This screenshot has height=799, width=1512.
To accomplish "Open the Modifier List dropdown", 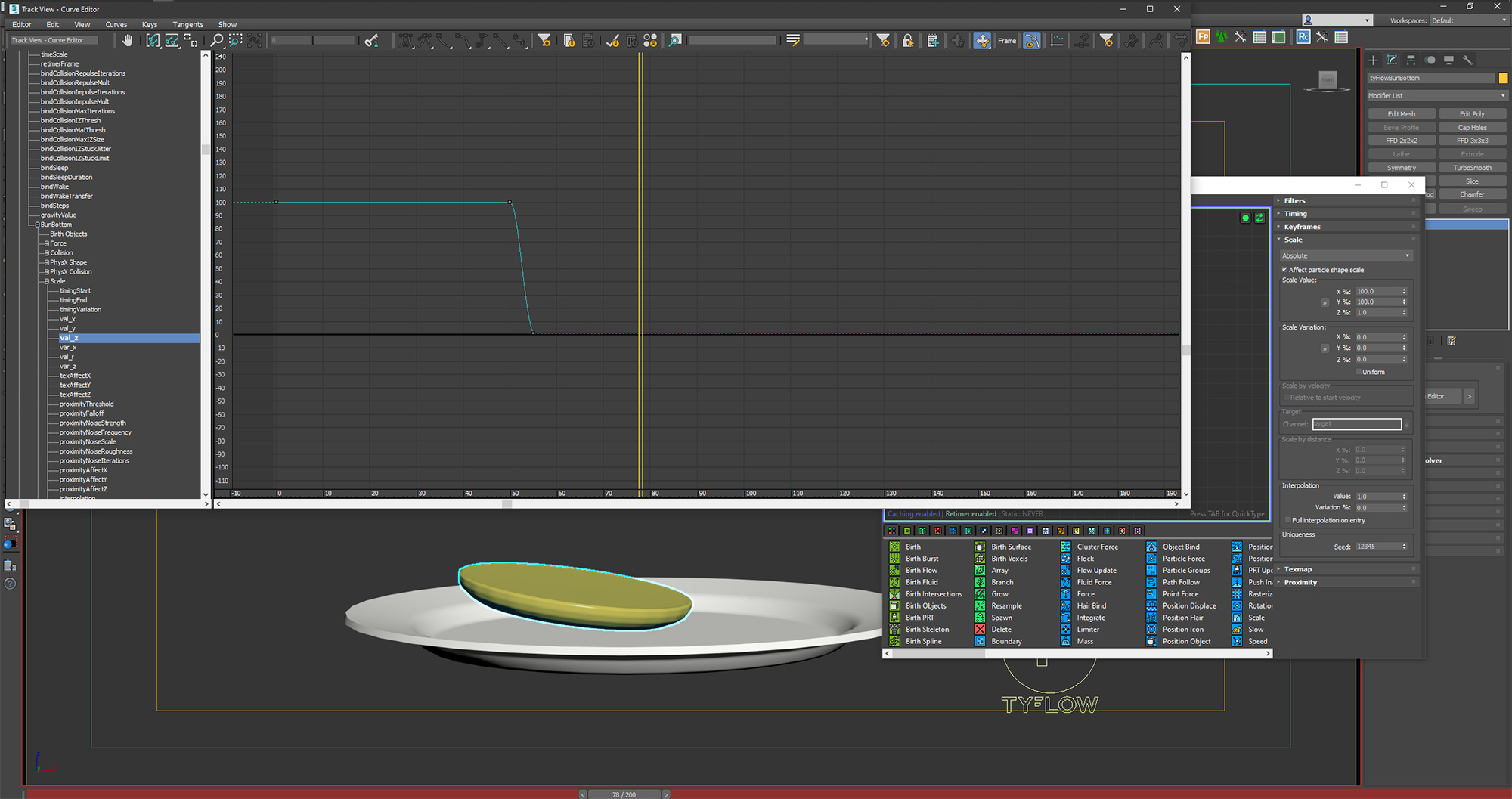I will coord(1436,96).
